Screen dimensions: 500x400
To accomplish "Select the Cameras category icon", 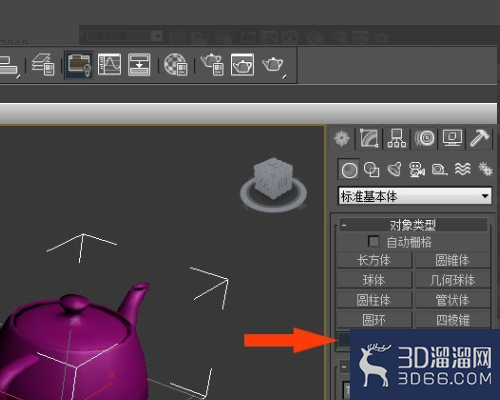I will [417, 170].
